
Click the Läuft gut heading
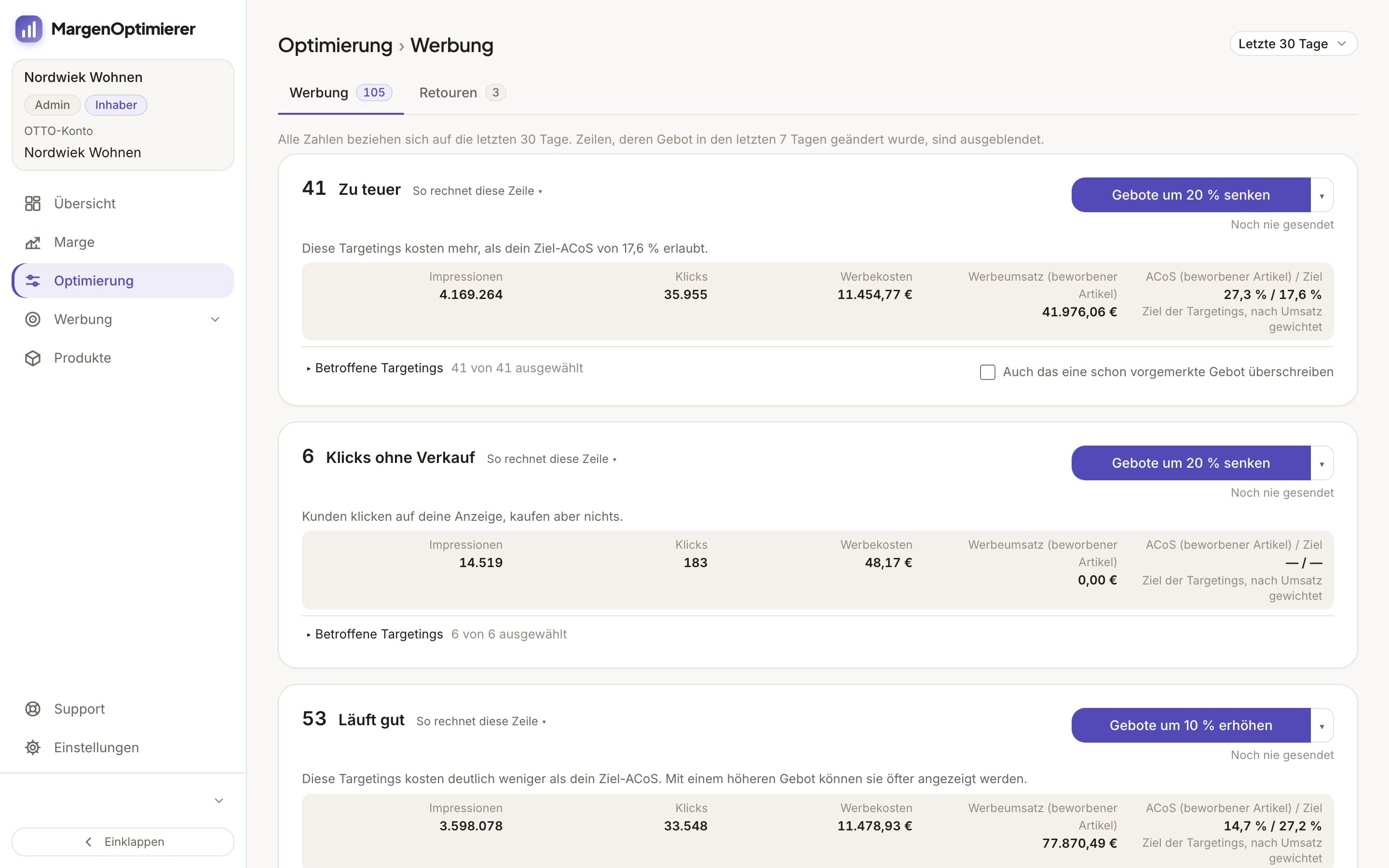click(371, 720)
